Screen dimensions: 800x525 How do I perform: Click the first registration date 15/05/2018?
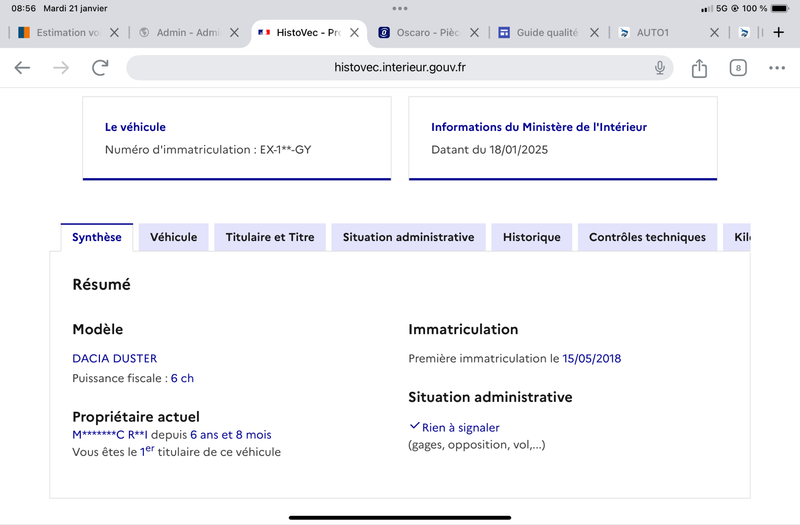[x=592, y=359]
